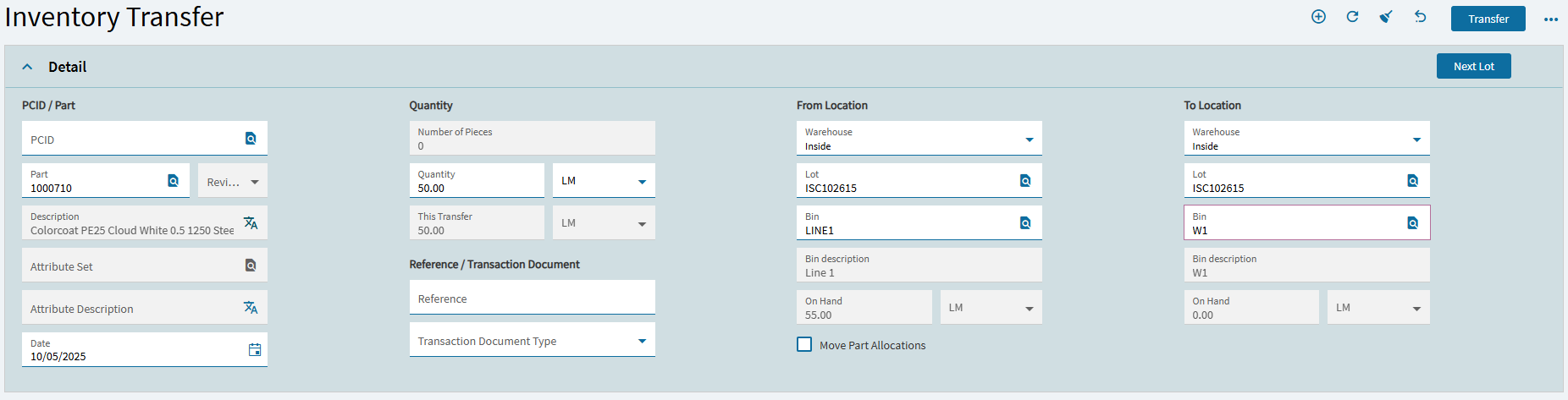Open the To Location Warehouse dropdown

click(x=1306, y=139)
